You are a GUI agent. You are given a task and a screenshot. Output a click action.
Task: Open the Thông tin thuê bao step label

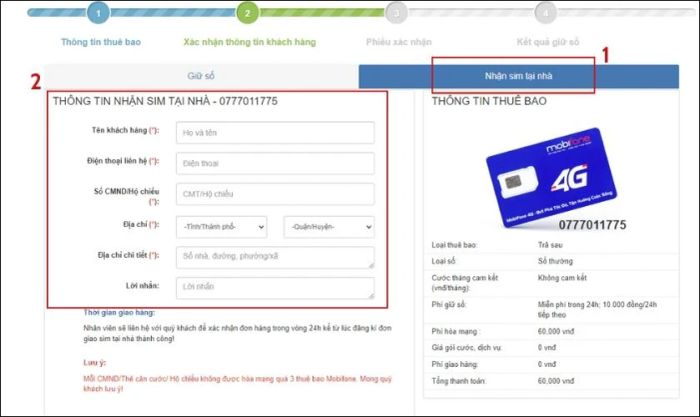click(101, 42)
